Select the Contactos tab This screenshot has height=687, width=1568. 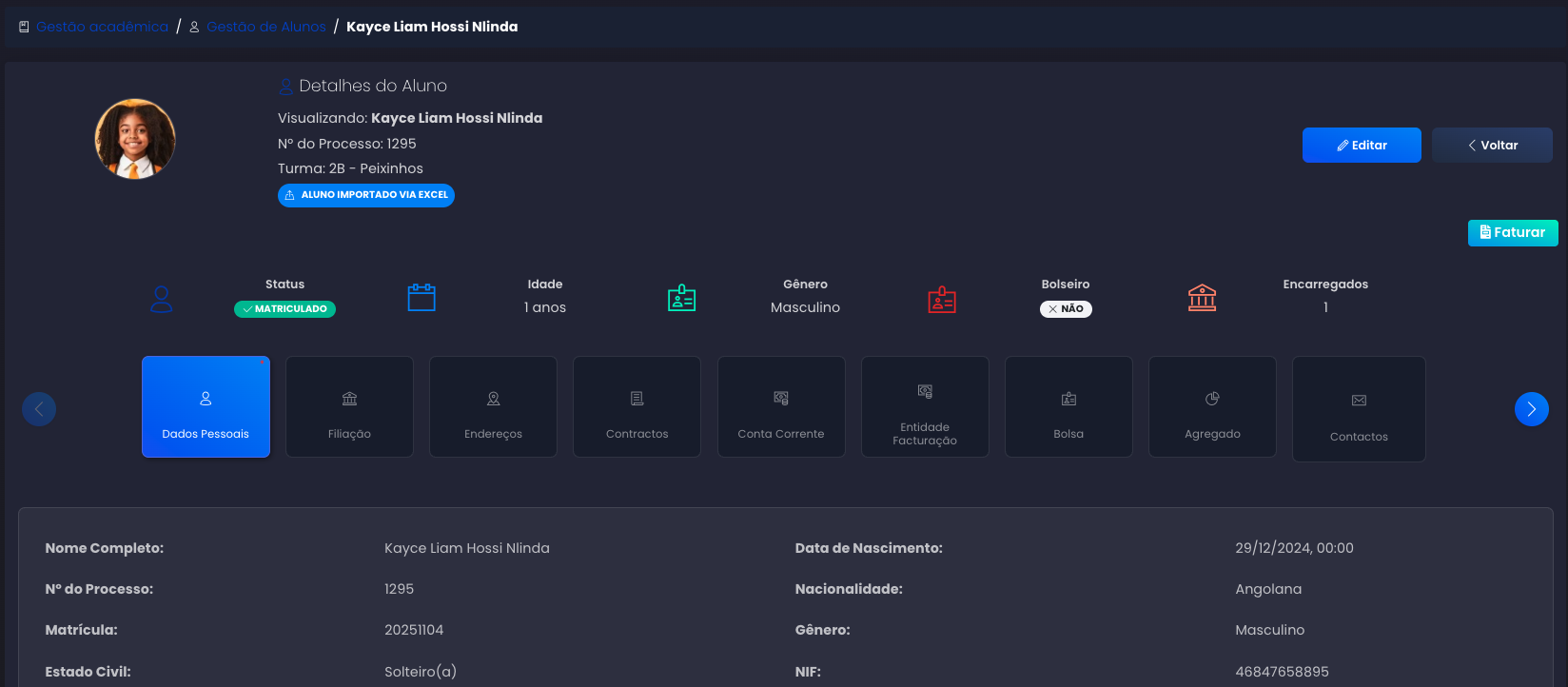[1359, 409]
